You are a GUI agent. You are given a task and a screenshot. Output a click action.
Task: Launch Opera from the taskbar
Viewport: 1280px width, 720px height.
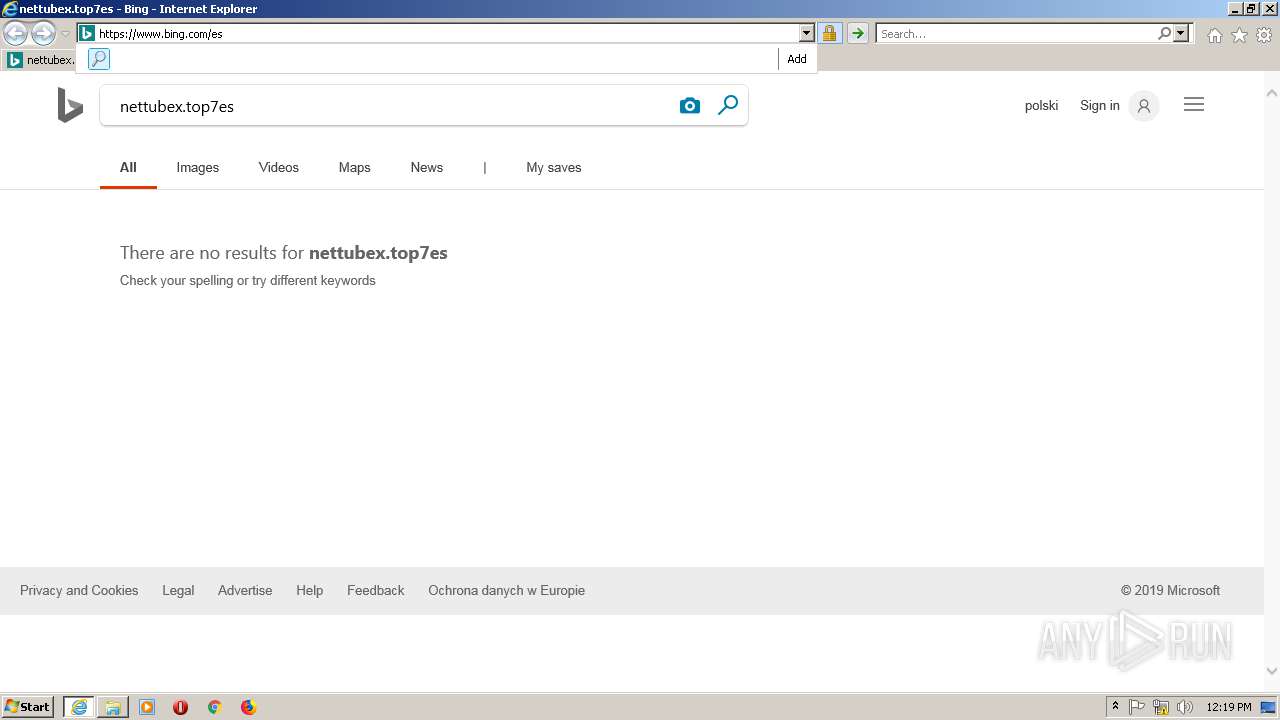181,707
